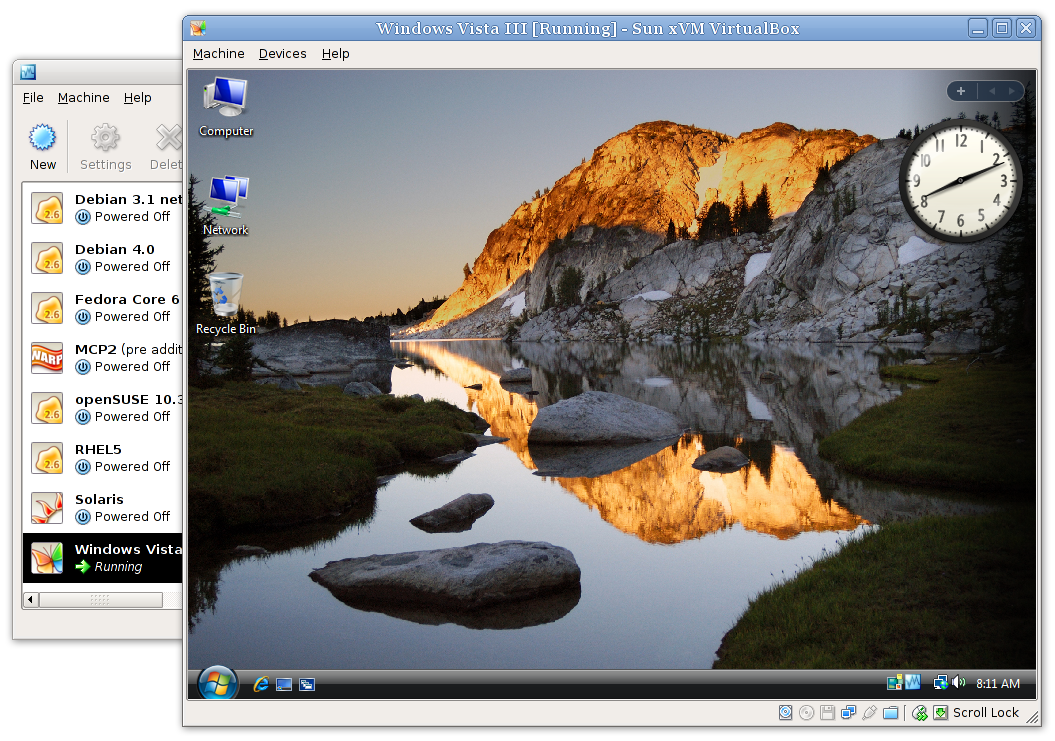Click the USB devices status bar icon

point(869,713)
